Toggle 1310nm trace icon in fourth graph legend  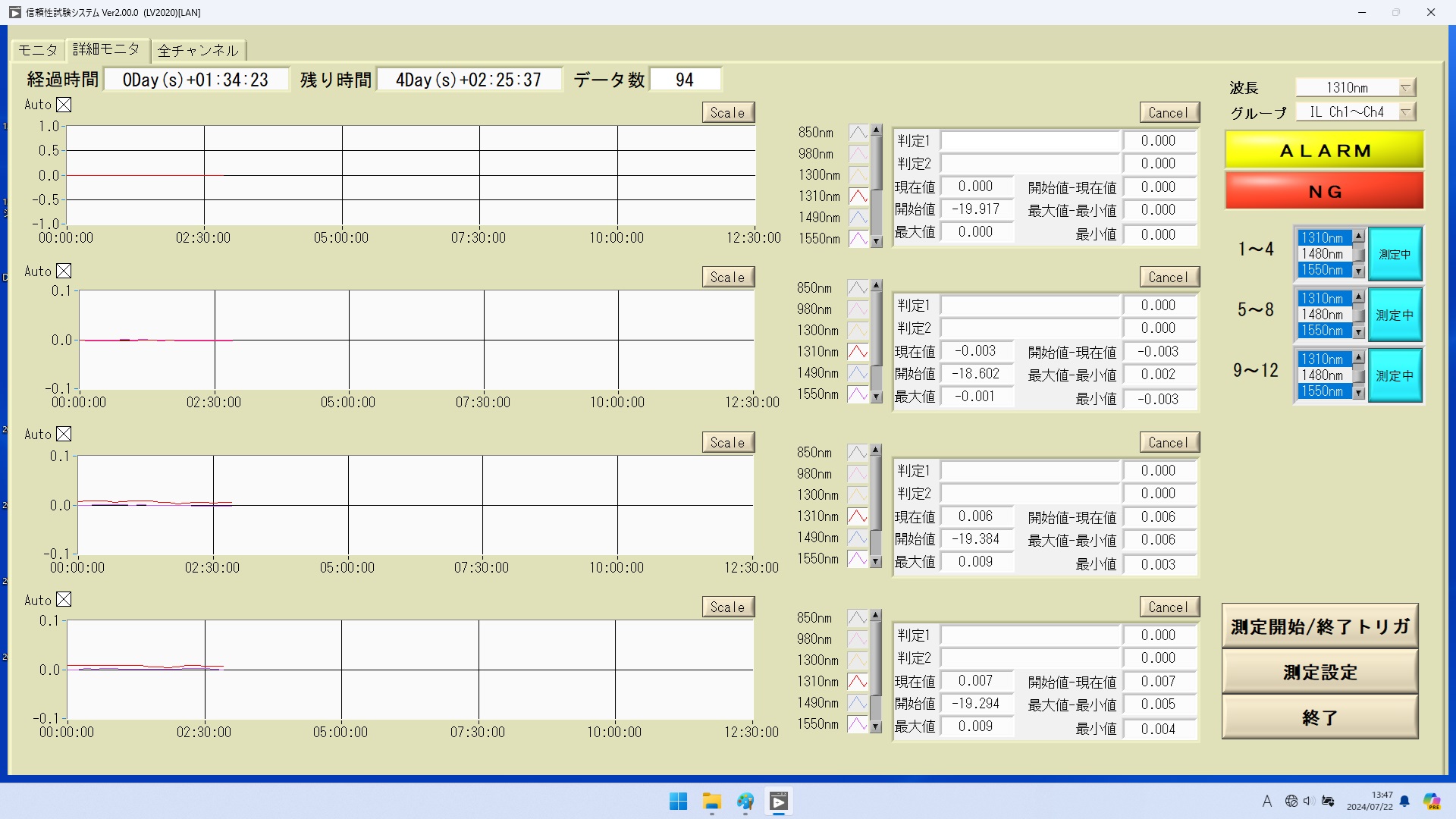point(857,682)
